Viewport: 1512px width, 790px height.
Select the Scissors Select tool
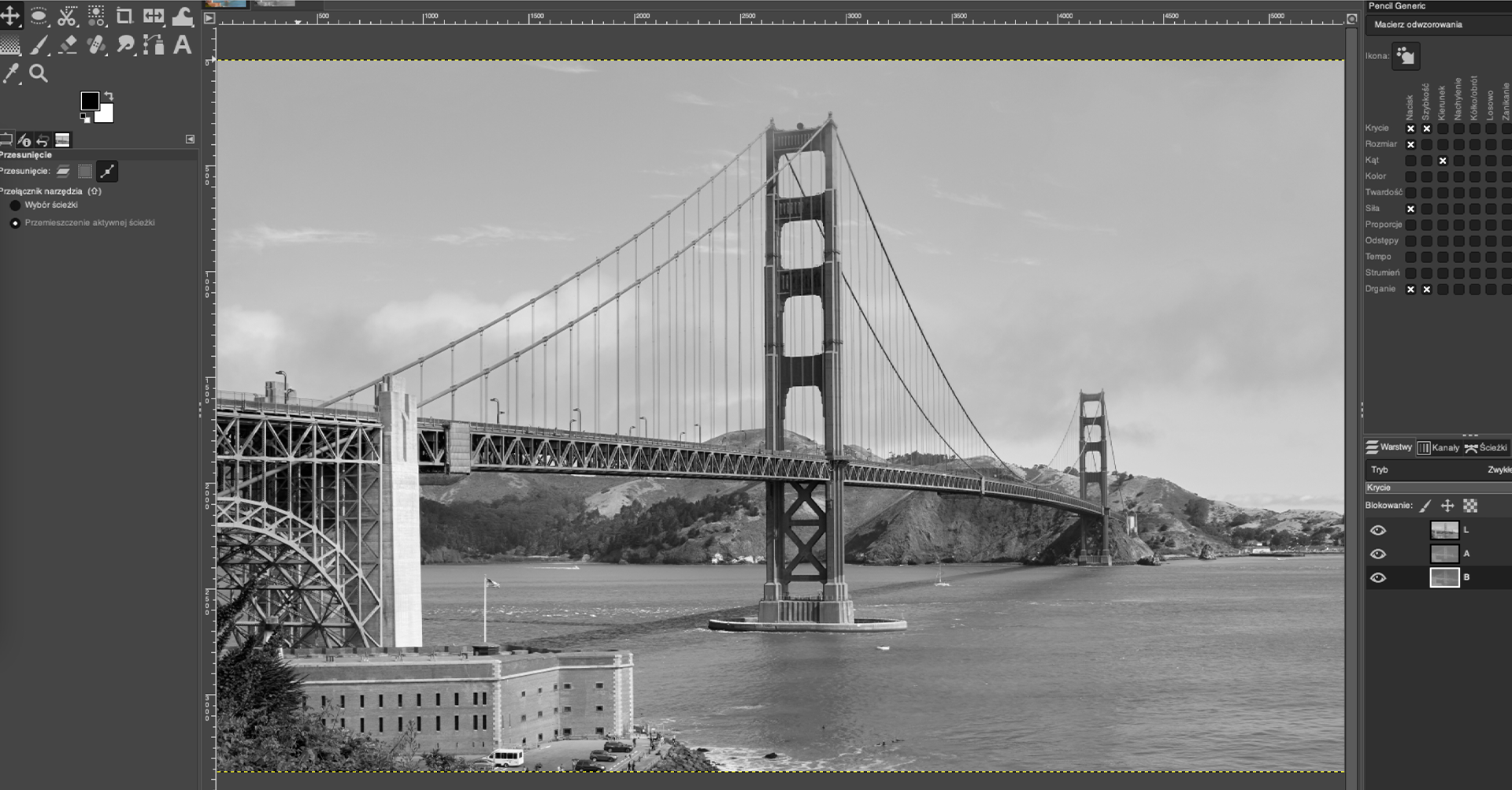[67, 15]
